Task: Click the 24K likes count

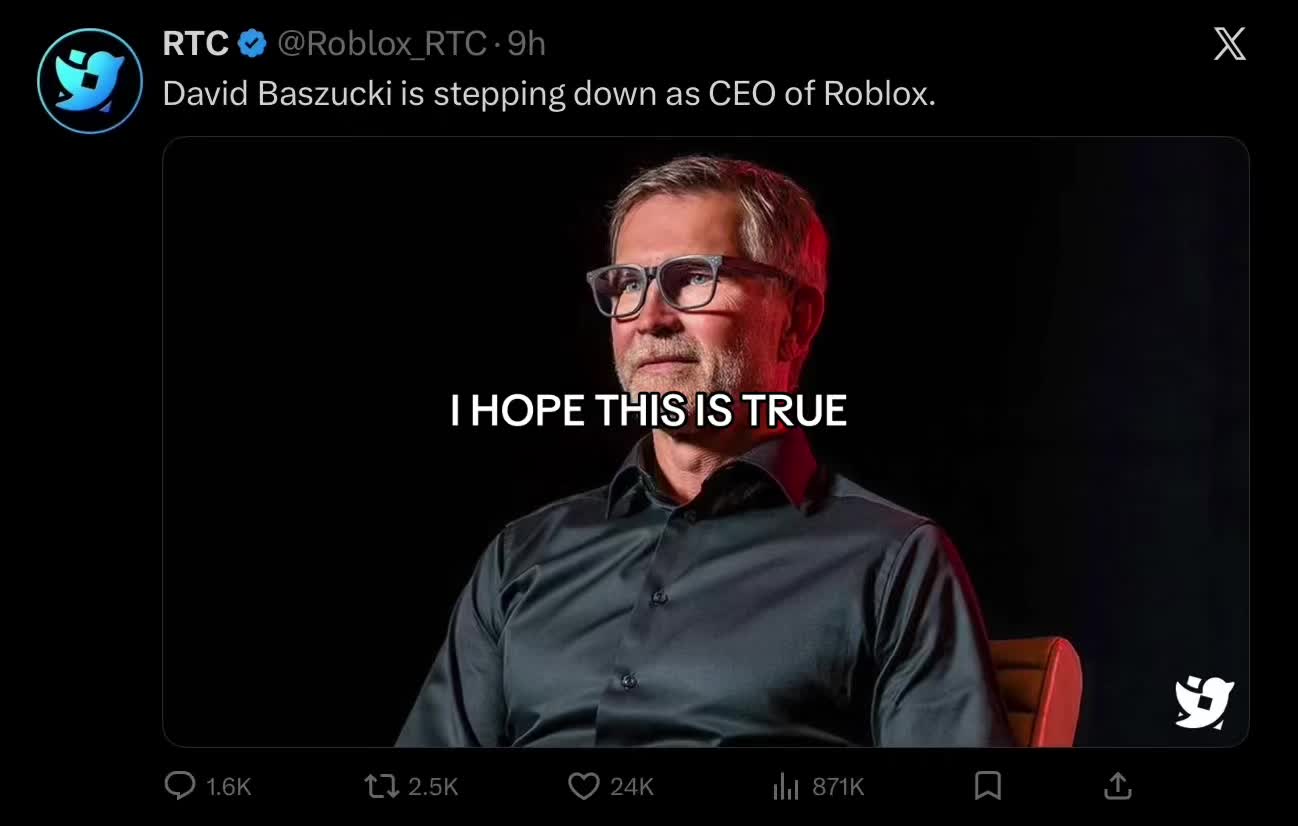Action: pyautogui.click(x=632, y=787)
